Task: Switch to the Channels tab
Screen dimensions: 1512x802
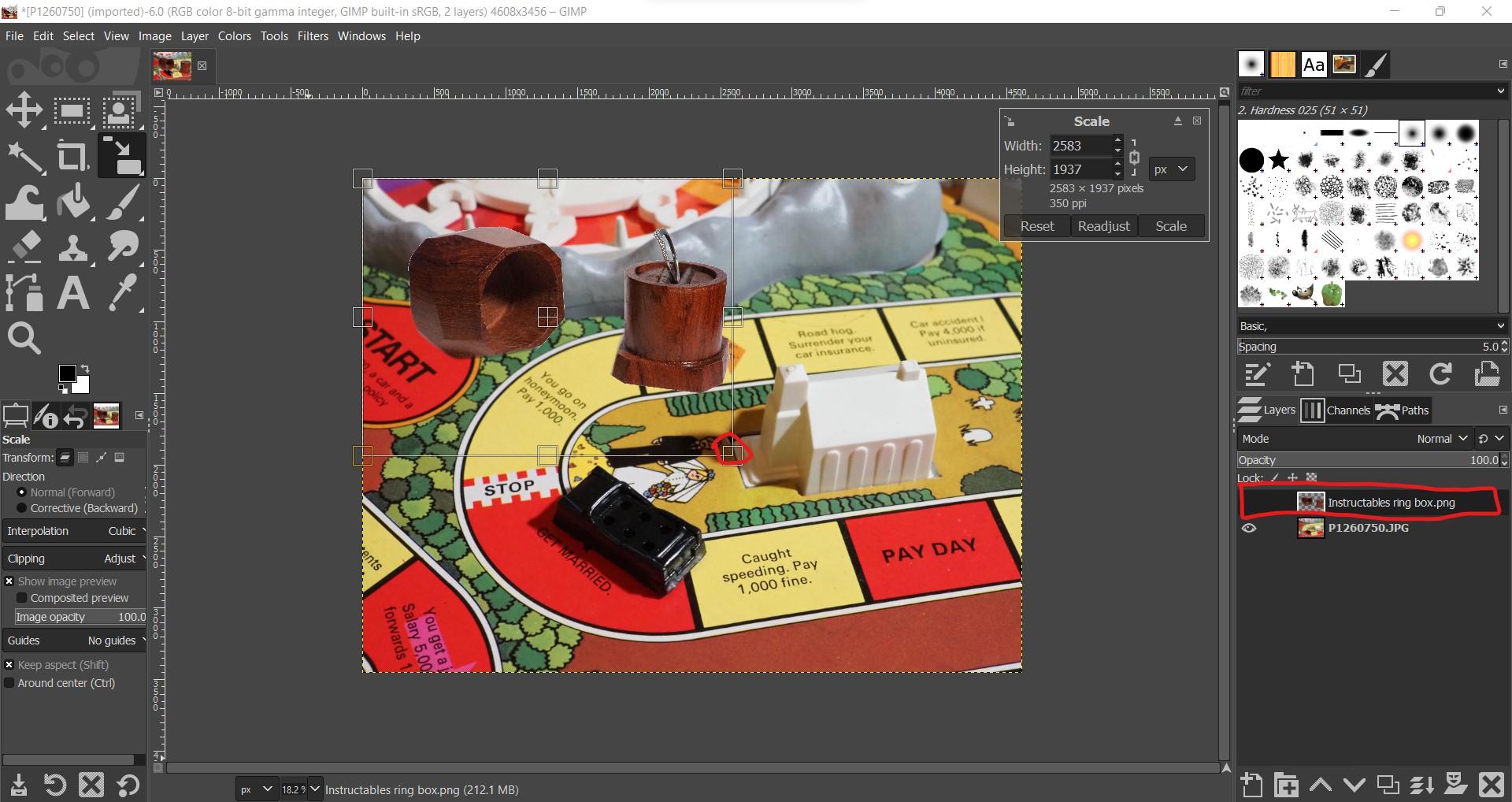Action: pos(1336,410)
